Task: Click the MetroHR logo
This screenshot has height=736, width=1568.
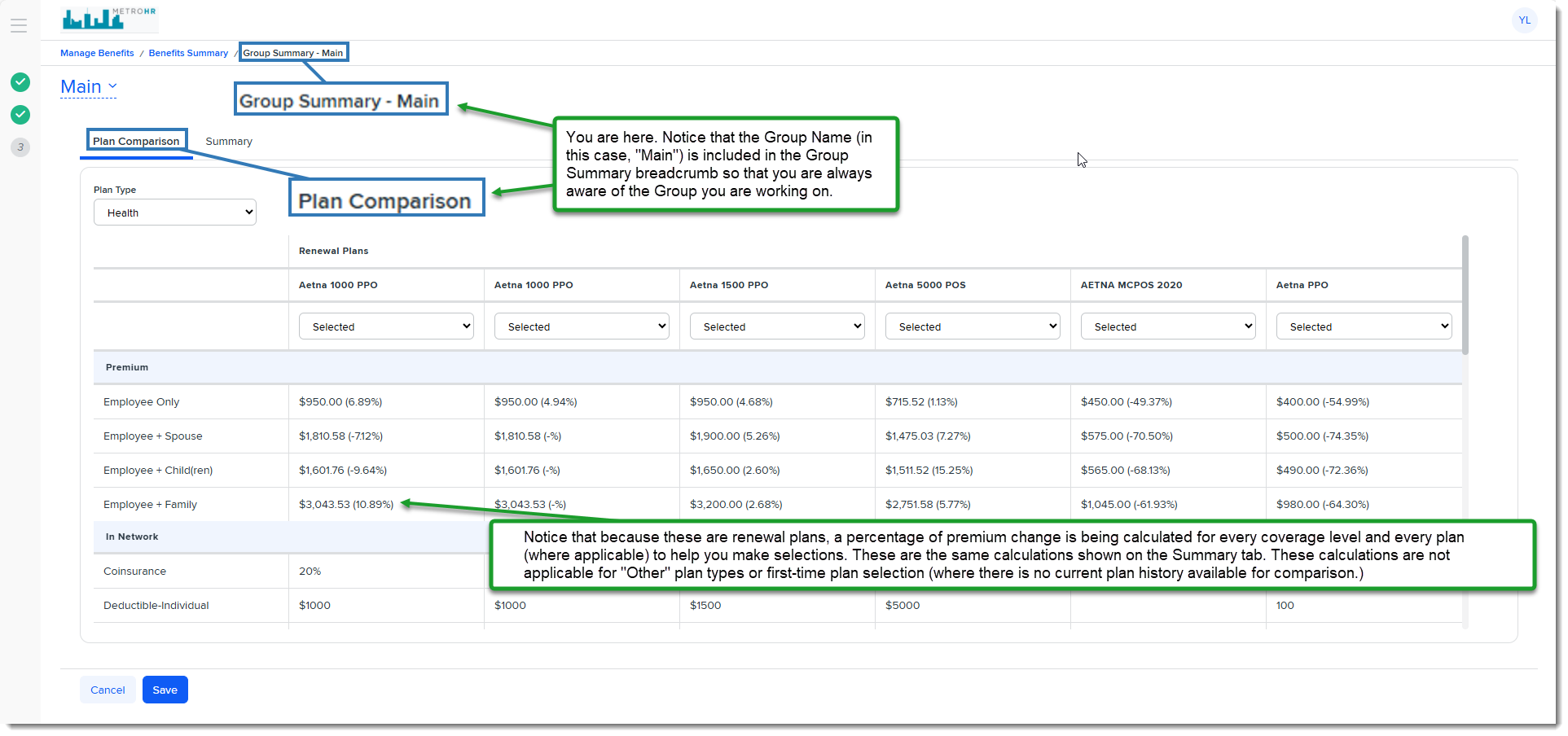Action: (109, 18)
